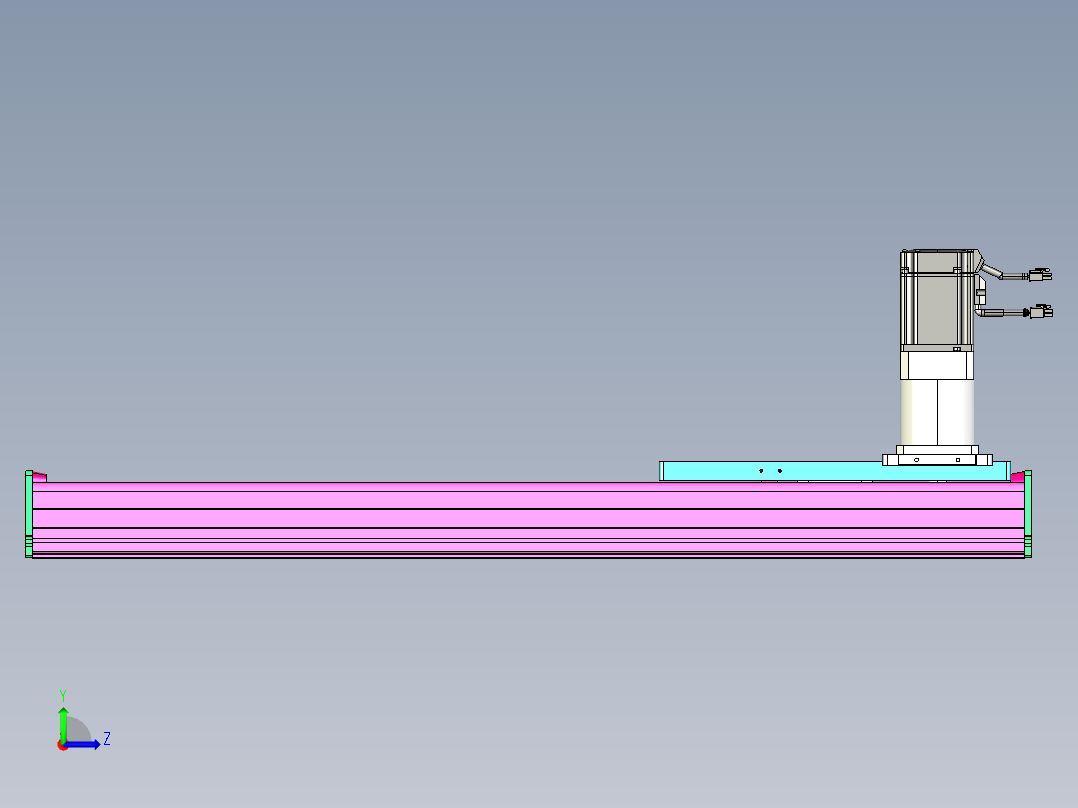
Task: Pick the left small hole on cyan plate
Action: pos(761,471)
